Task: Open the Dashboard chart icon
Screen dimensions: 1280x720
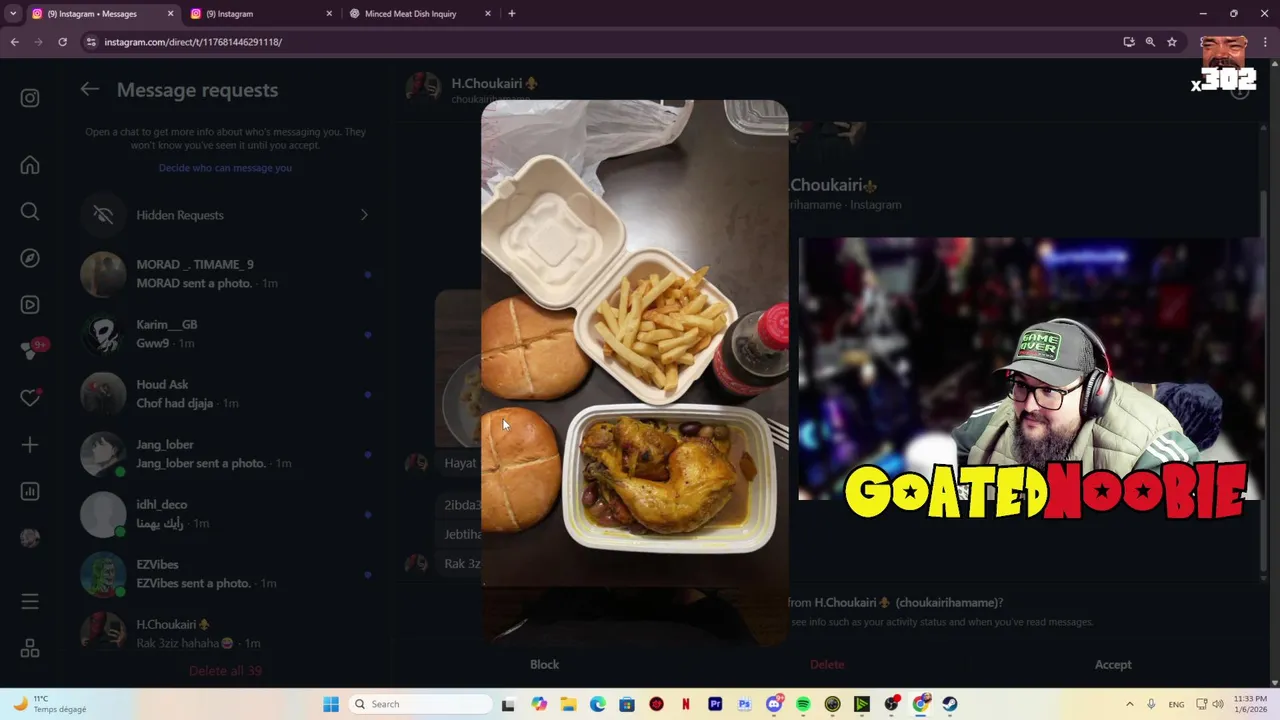Action: 30,491
